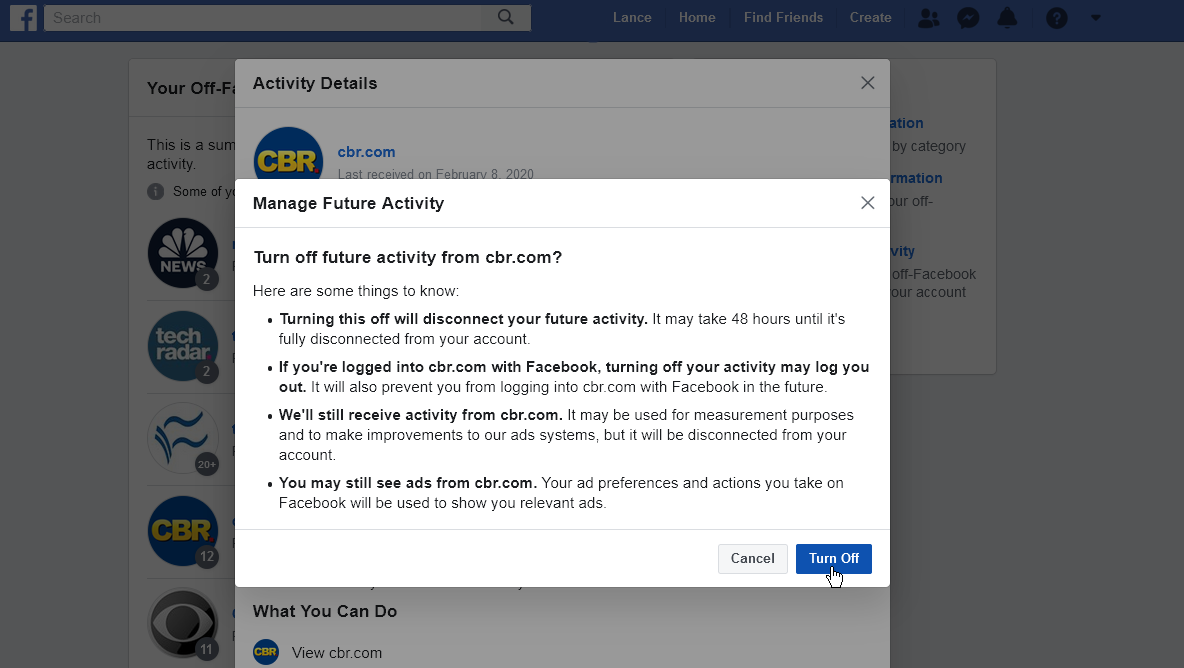Open the Friend Requests icon
Viewport: 1184px width, 668px height.
pyautogui.click(x=929, y=17)
